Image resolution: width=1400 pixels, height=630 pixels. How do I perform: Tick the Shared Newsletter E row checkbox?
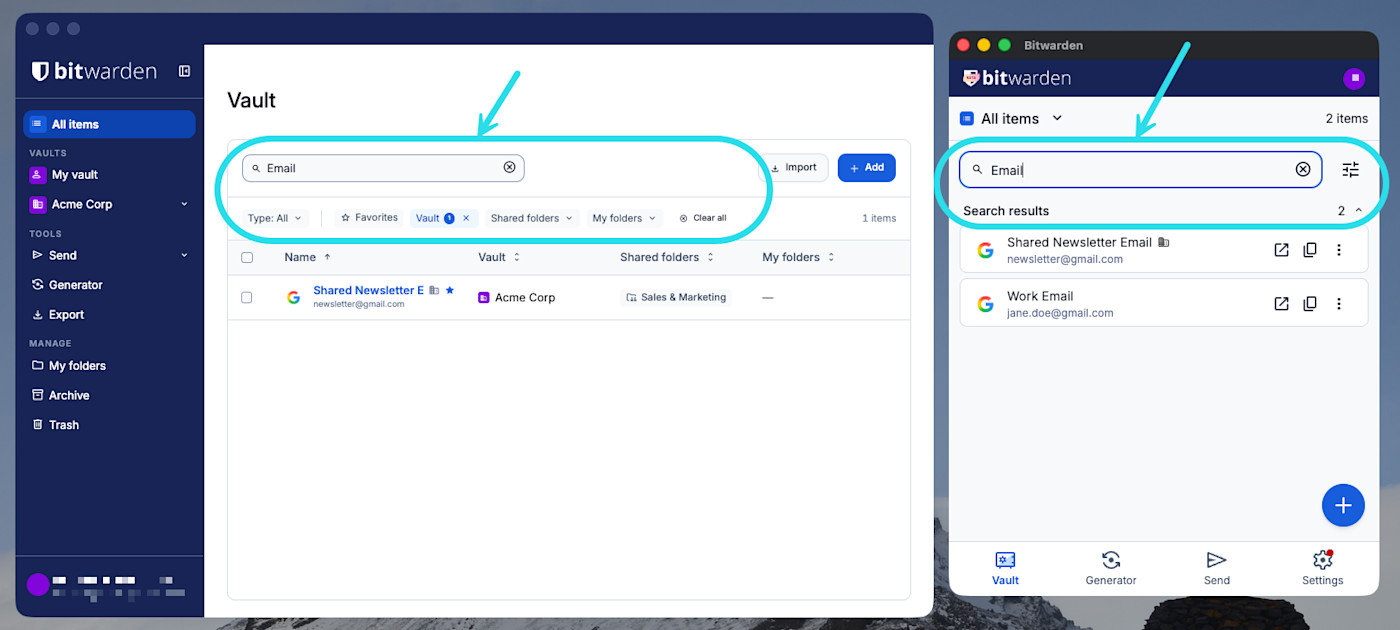click(x=247, y=297)
